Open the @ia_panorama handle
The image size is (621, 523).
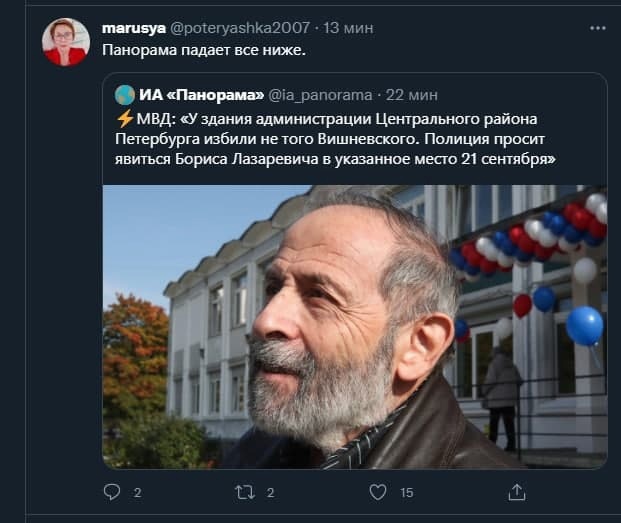click(x=320, y=95)
